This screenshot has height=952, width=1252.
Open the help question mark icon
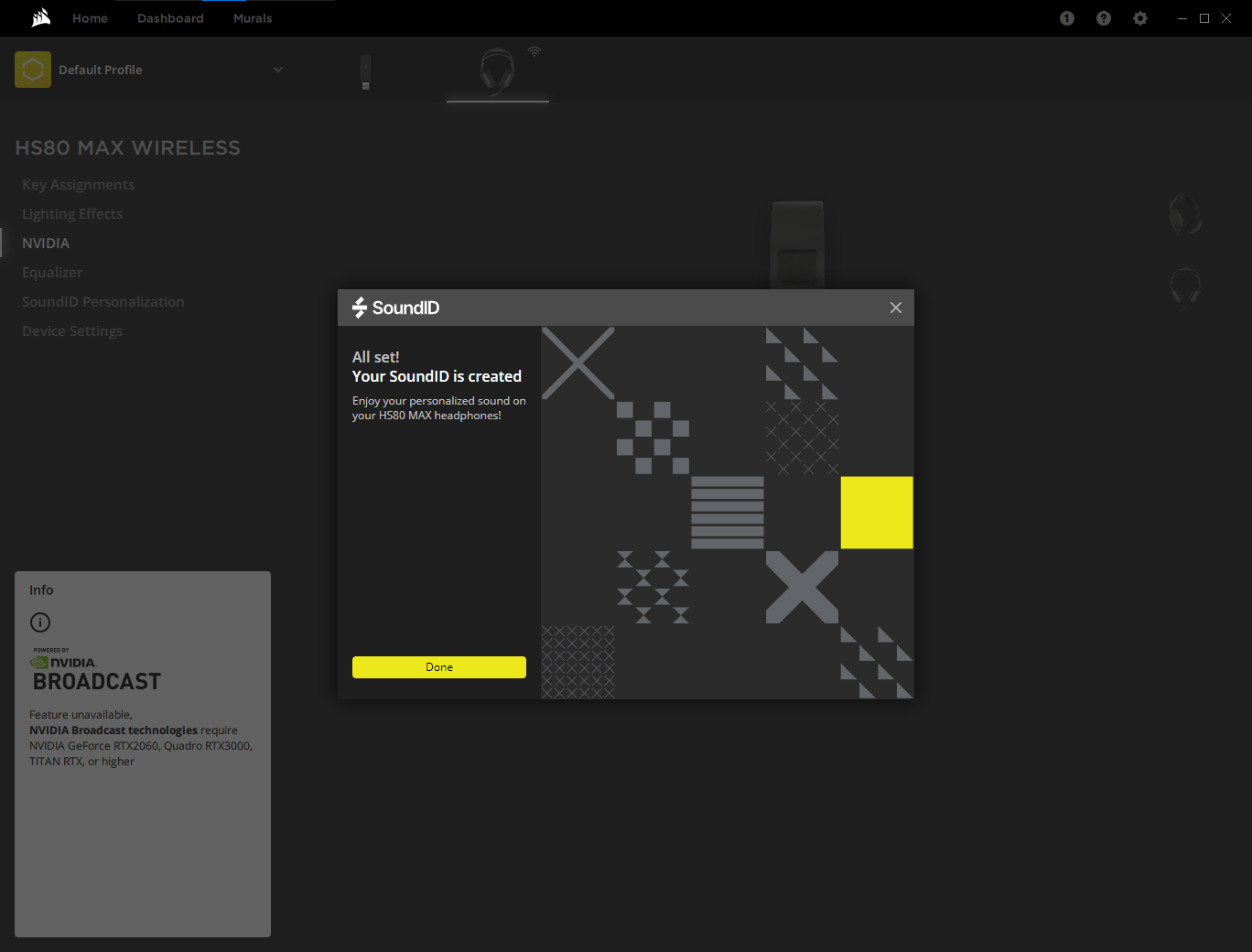(x=1104, y=18)
